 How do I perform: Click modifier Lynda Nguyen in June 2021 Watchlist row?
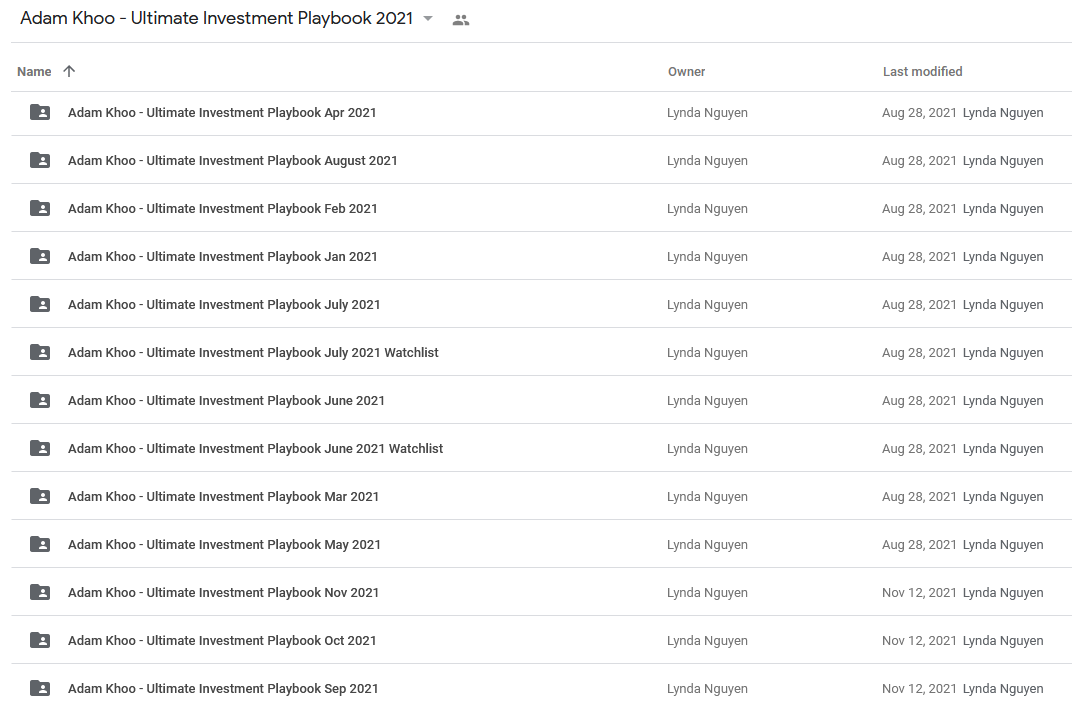pos(1003,449)
